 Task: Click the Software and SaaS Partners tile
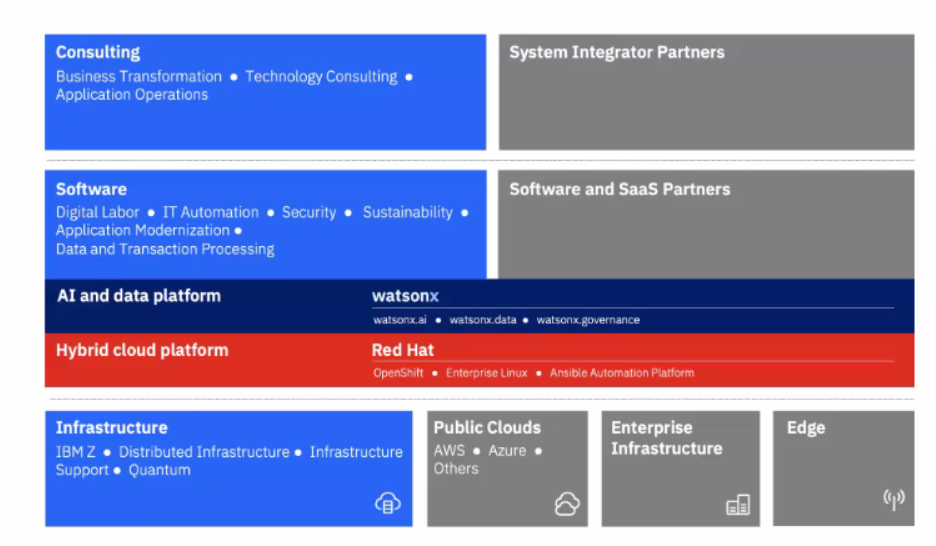[706, 223]
